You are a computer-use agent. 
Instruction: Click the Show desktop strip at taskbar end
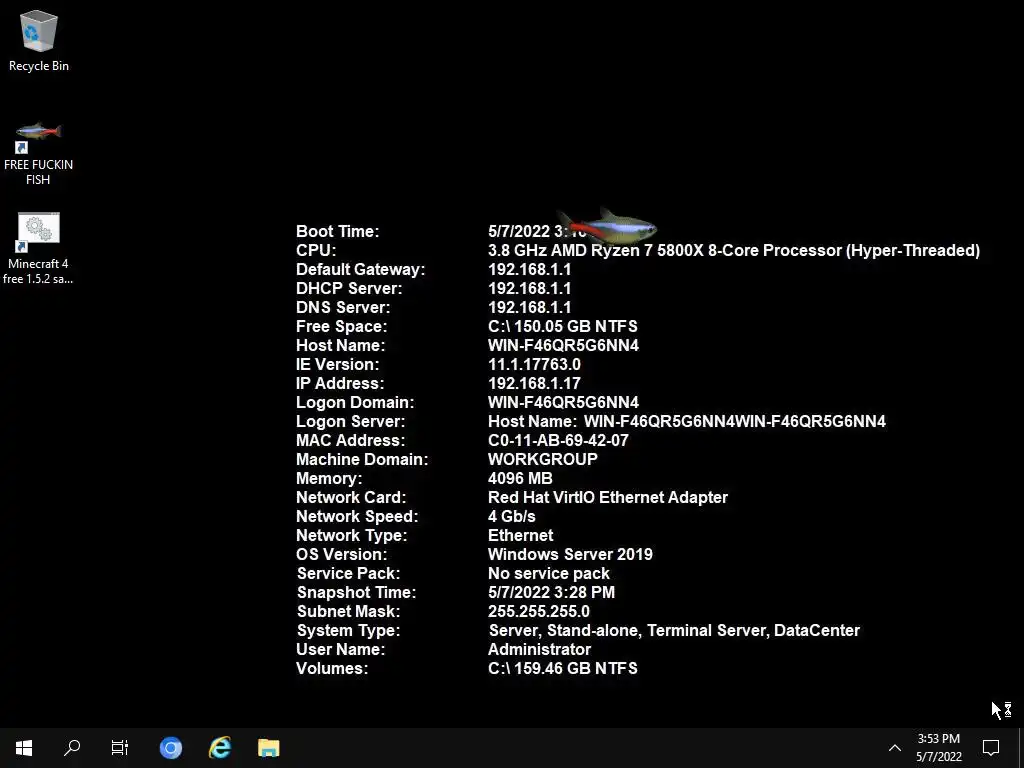[1021, 748]
